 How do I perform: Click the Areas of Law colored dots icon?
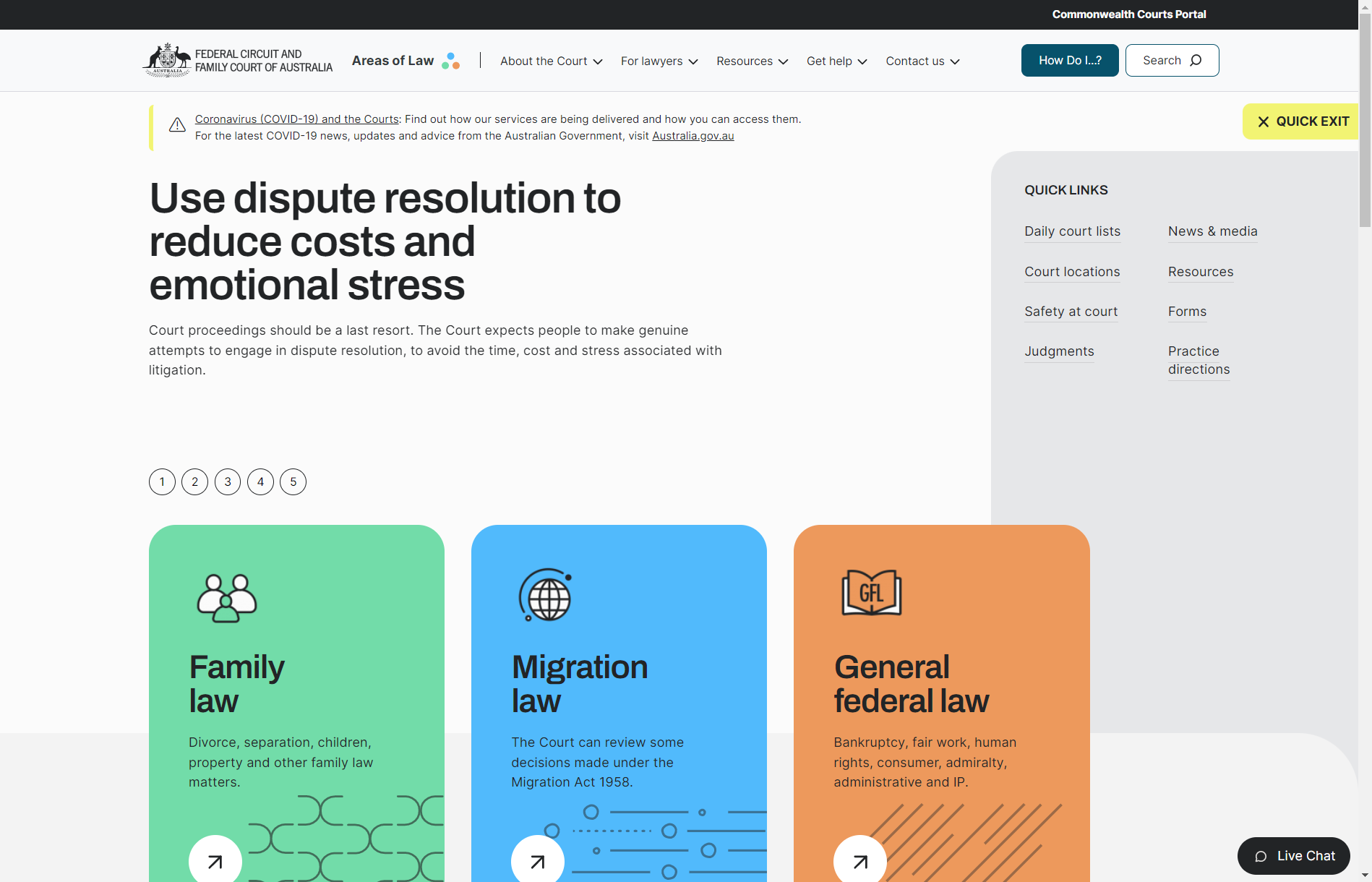point(450,61)
